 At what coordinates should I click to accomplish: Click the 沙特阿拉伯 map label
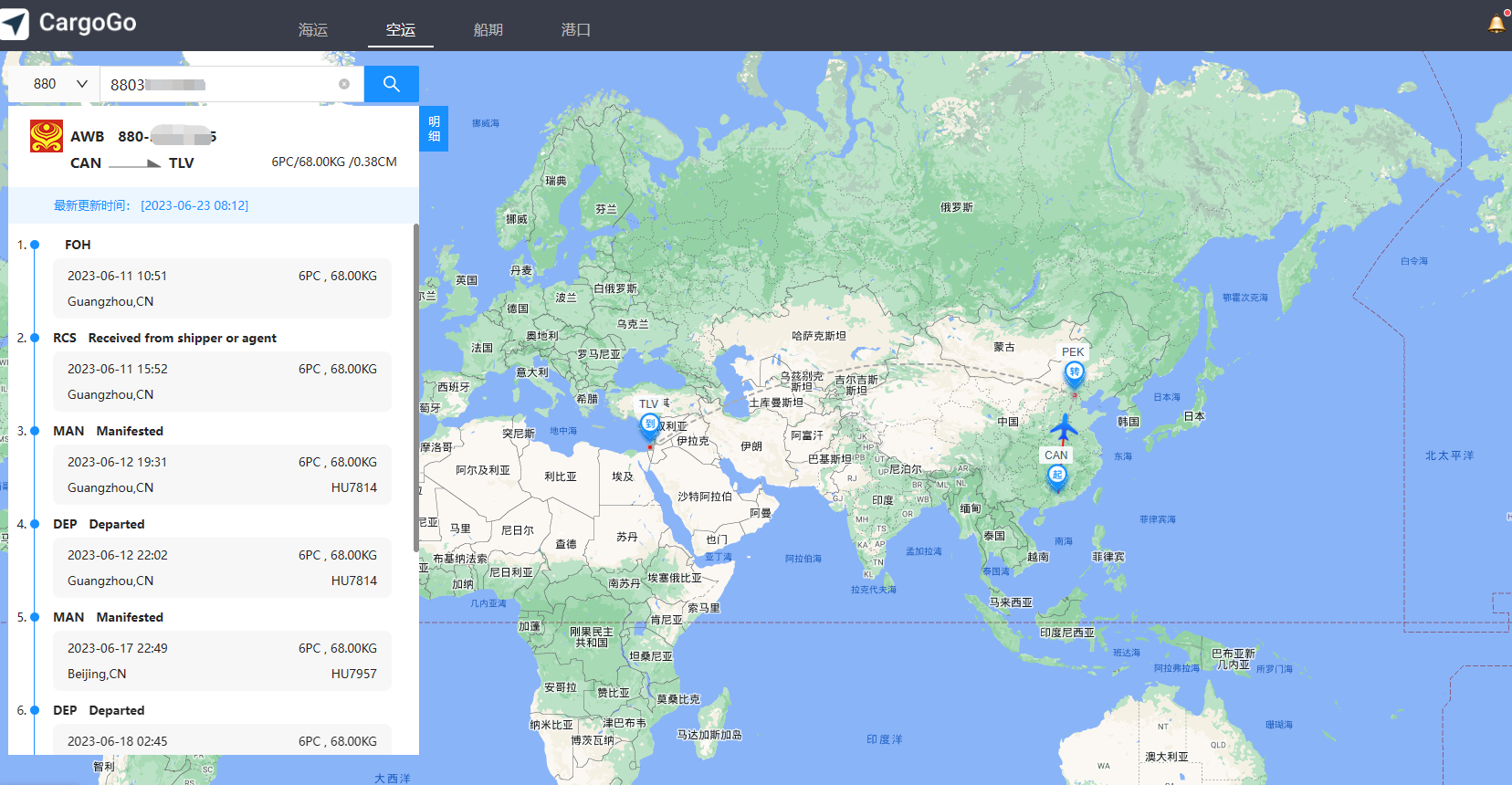[705, 497]
